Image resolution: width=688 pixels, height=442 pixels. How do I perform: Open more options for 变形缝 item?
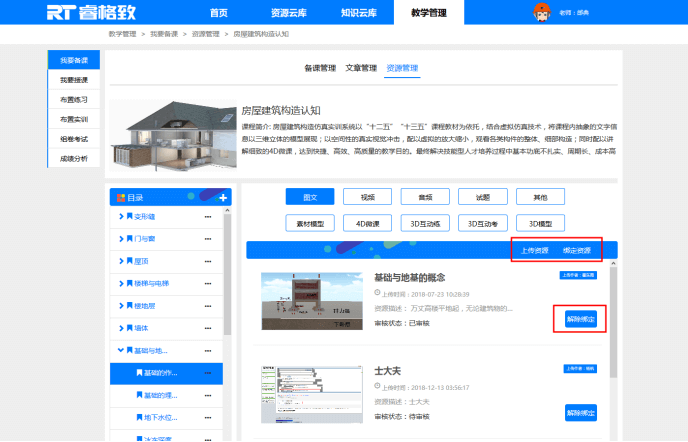click(208, 216)
